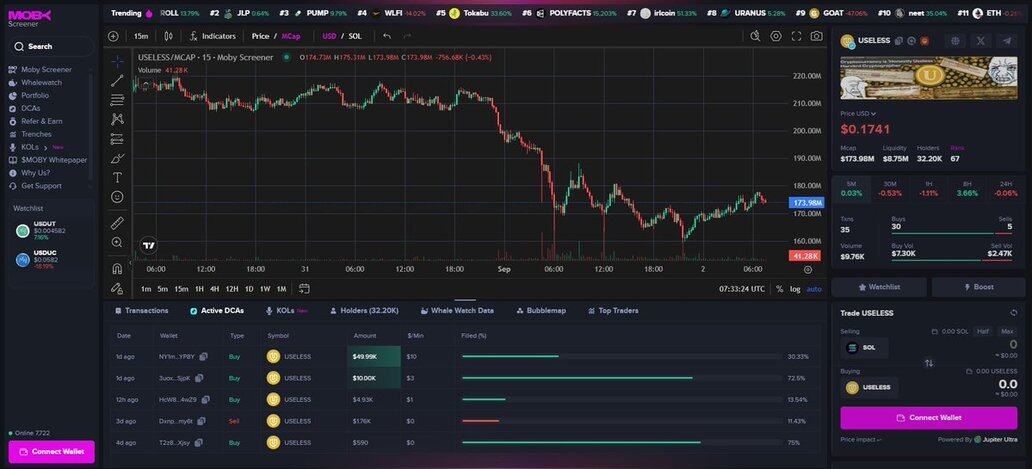1032x469 pixels.
Task: Click the compare or add symbol icon
Action: (113, 36)
